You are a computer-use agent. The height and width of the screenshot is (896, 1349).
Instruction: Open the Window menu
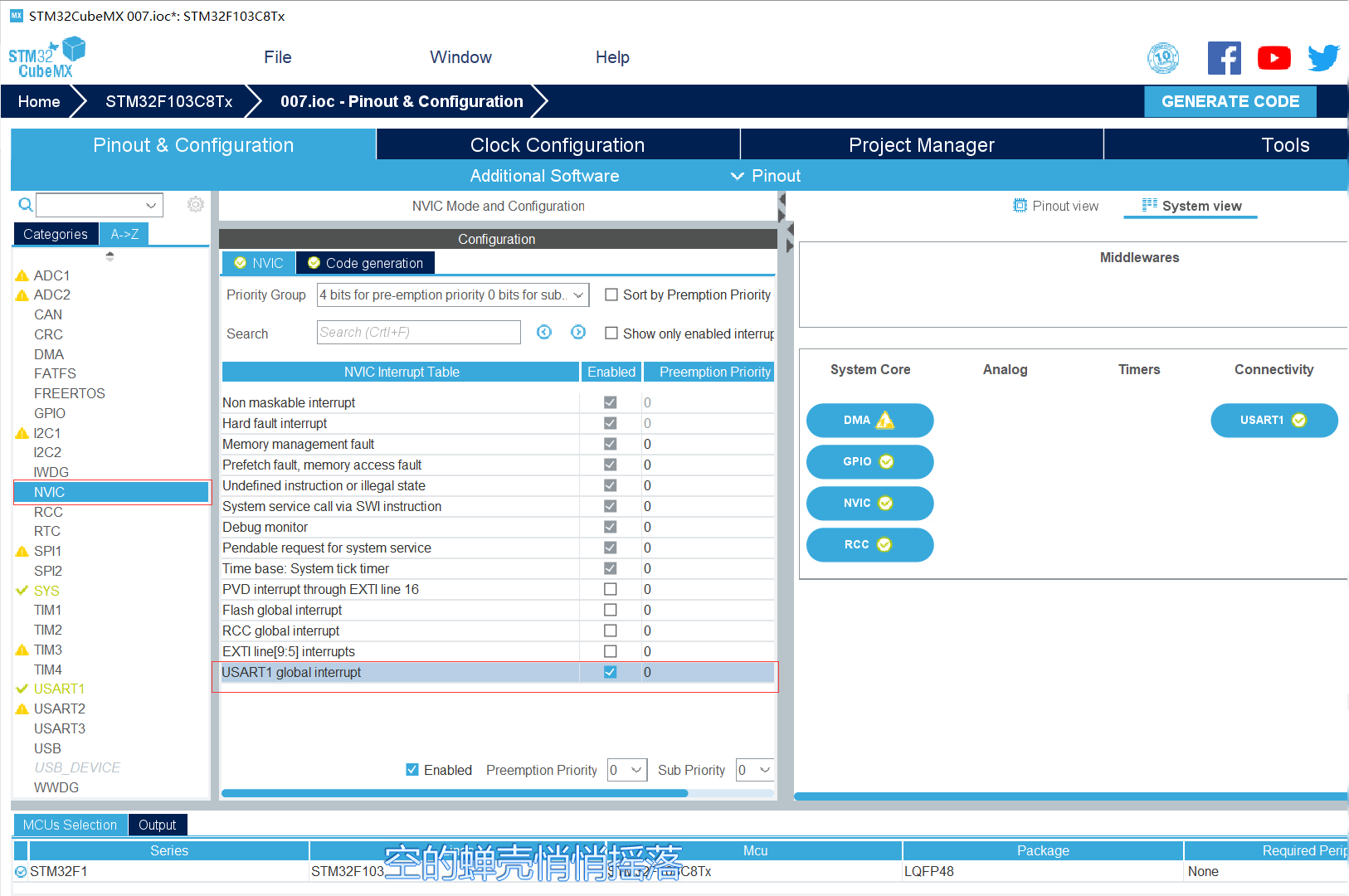(x=460, y=57)
